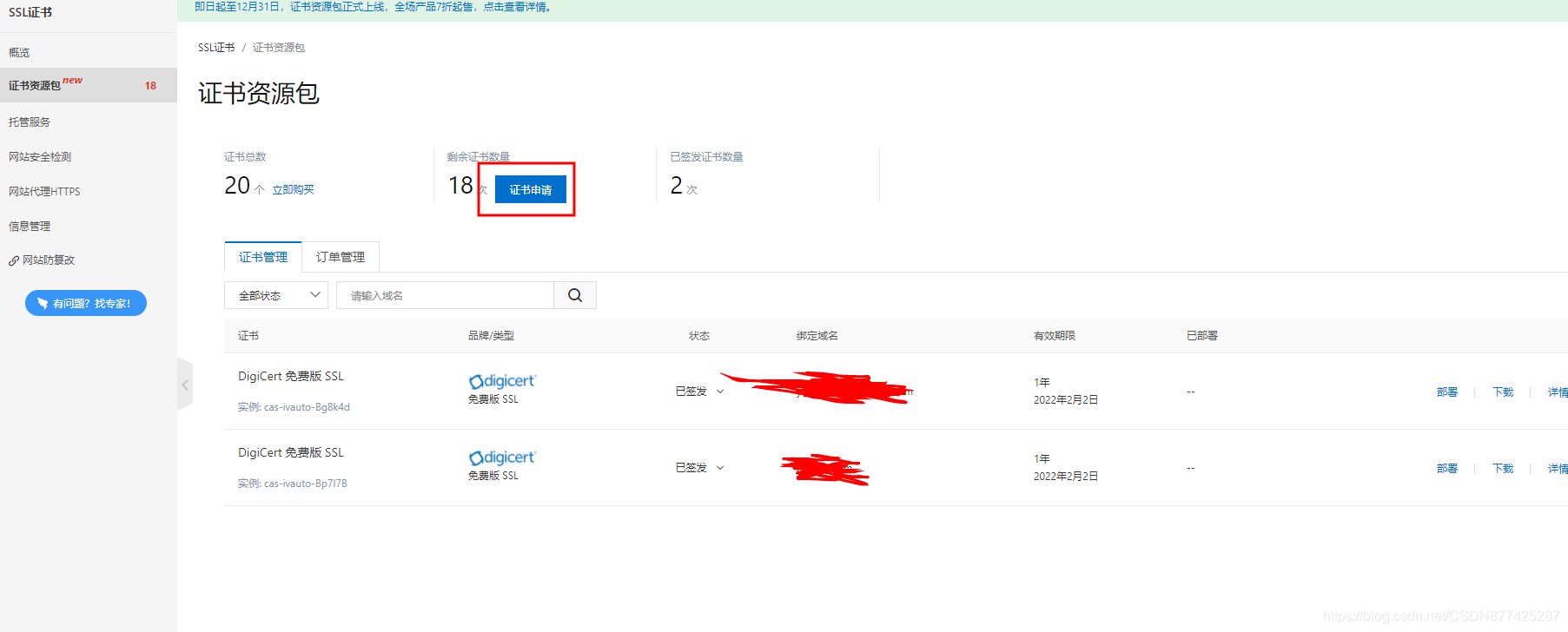Click the 证书资源包 breadcrumb text
The image size is (1568, 632).
coord(279,47)
